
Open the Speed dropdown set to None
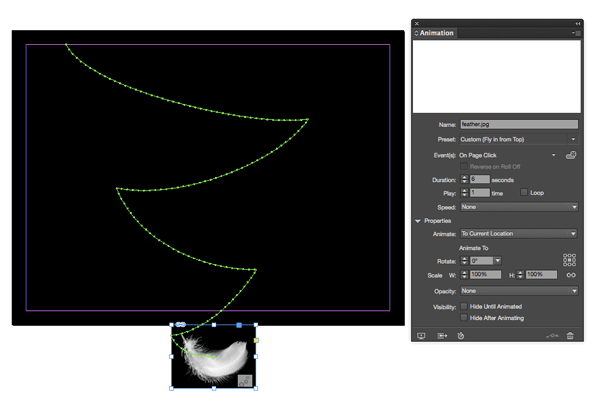click(x=519, y=207)
